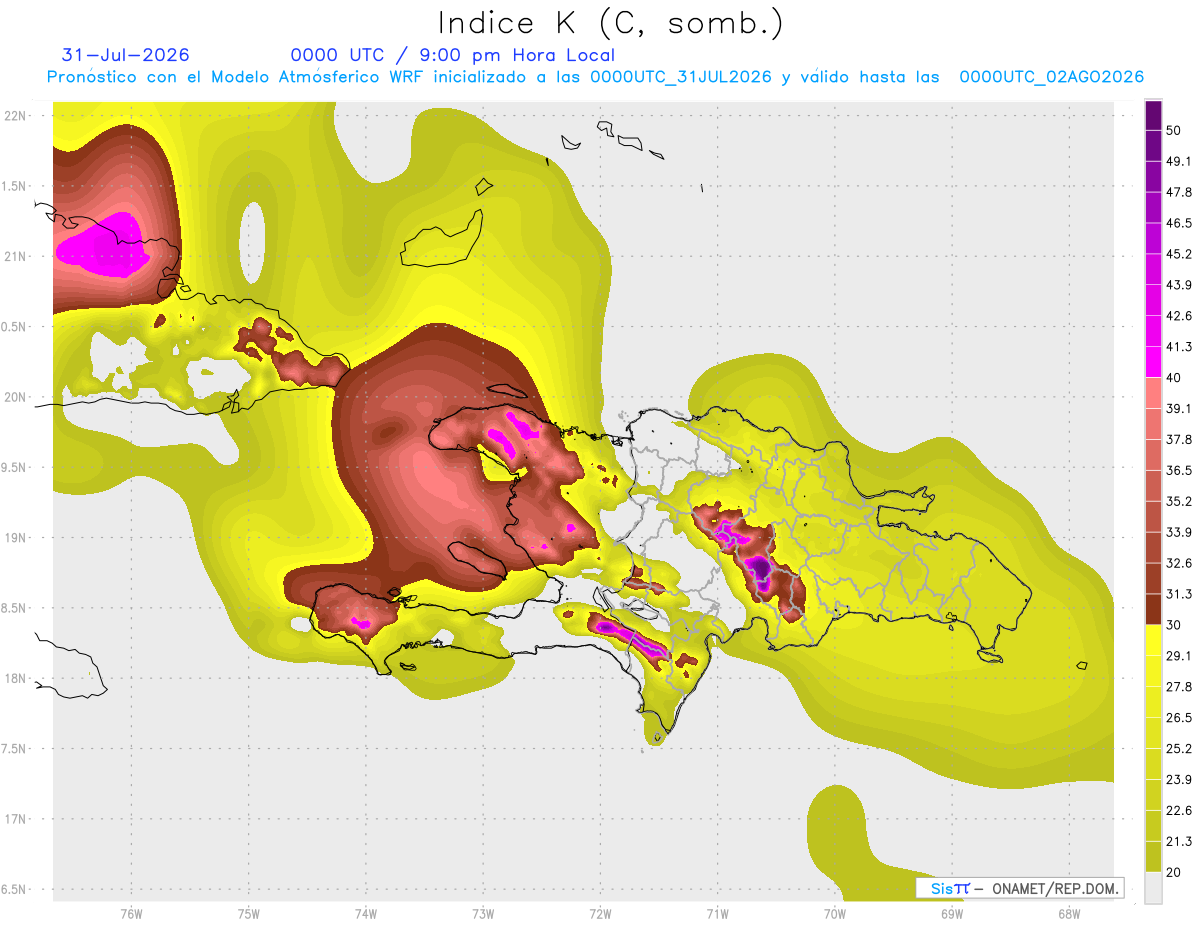Click the "30" colorbar label
Screen dimensions: 1200x927
[1174, 625]
